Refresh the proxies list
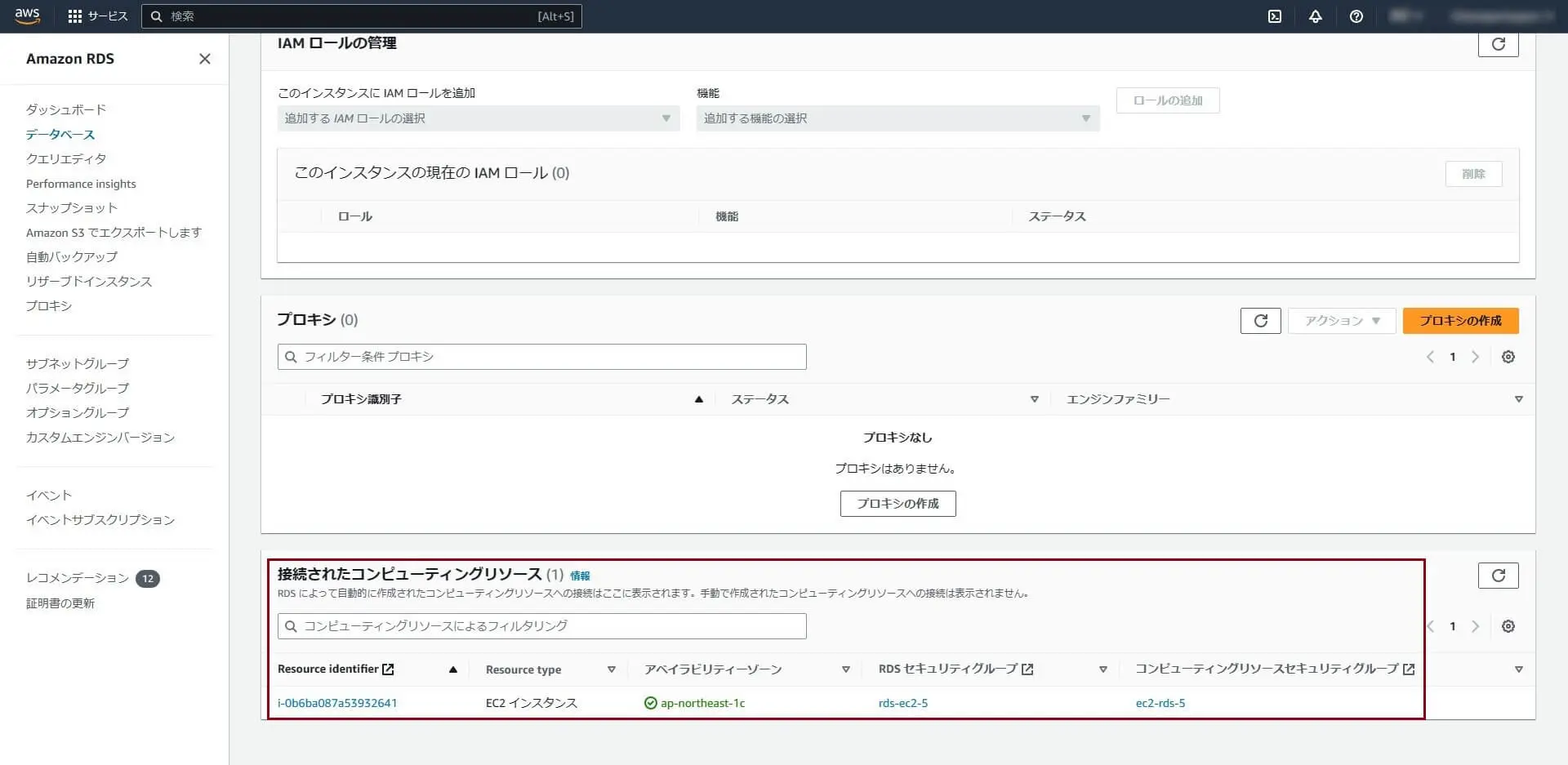Screen dimensions: 1568x765 [x=1261, y=321]
